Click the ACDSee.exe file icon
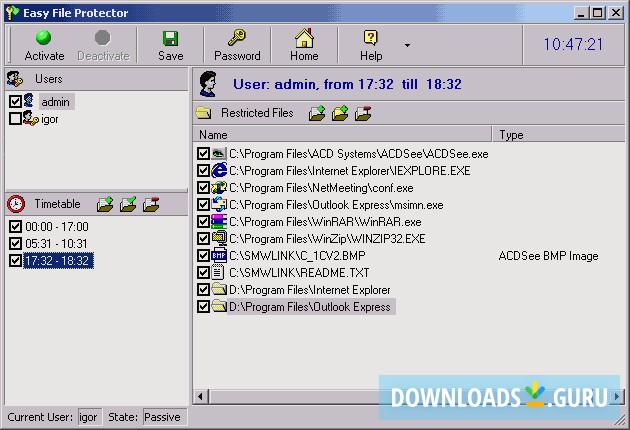Image resolution: width=630 pixels, height=430 pixels. [219, 154]
